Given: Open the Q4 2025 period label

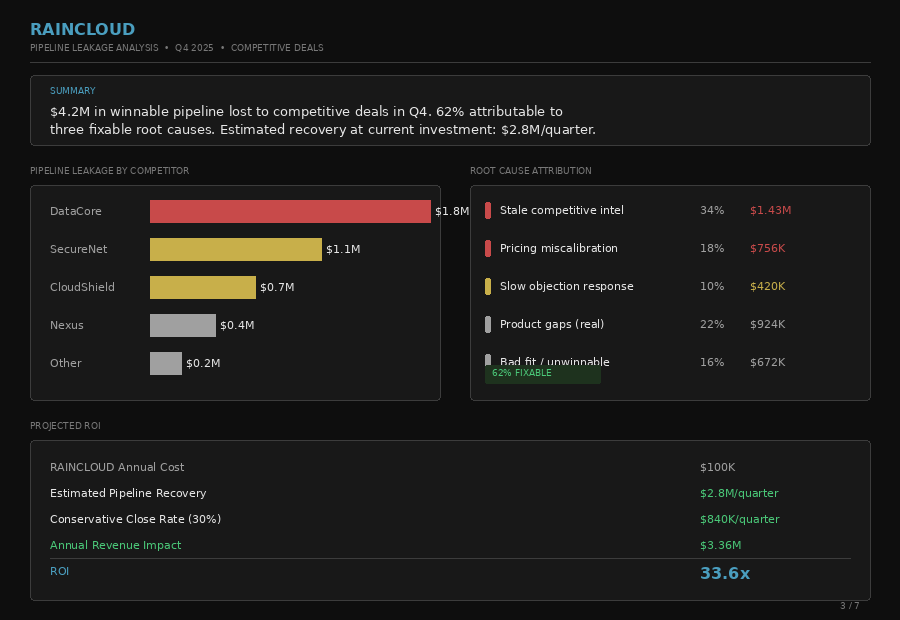Looking at the screenshot, I should [194, 47].
